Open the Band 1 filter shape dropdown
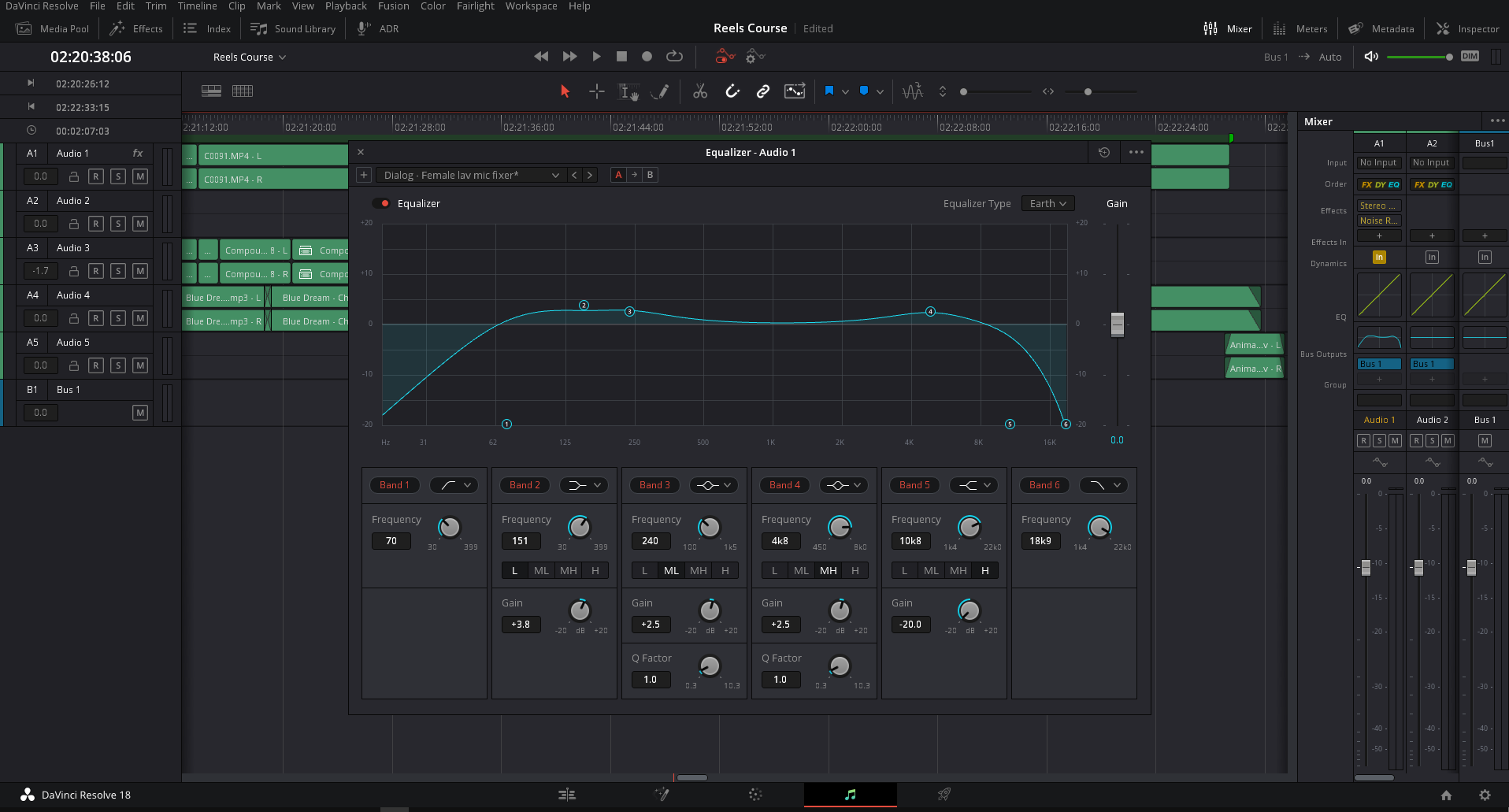This screenshot has height=812, width=1509. point(455,485)
